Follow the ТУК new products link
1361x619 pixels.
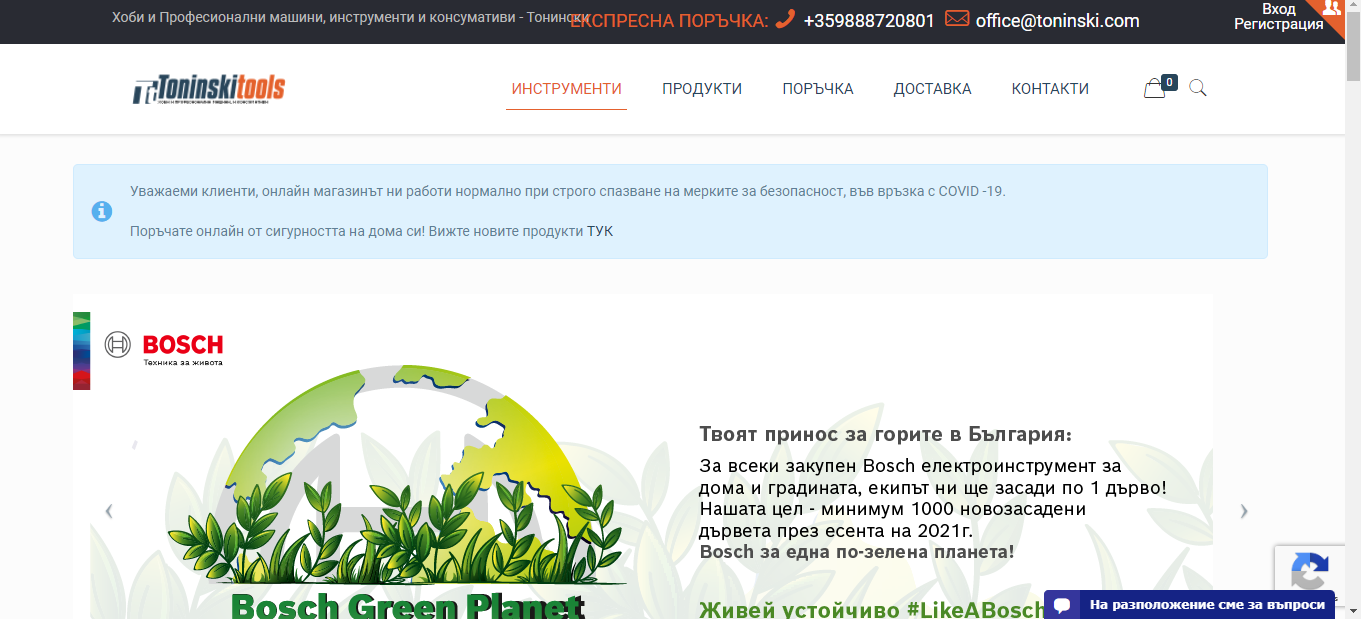click(600, 231)
